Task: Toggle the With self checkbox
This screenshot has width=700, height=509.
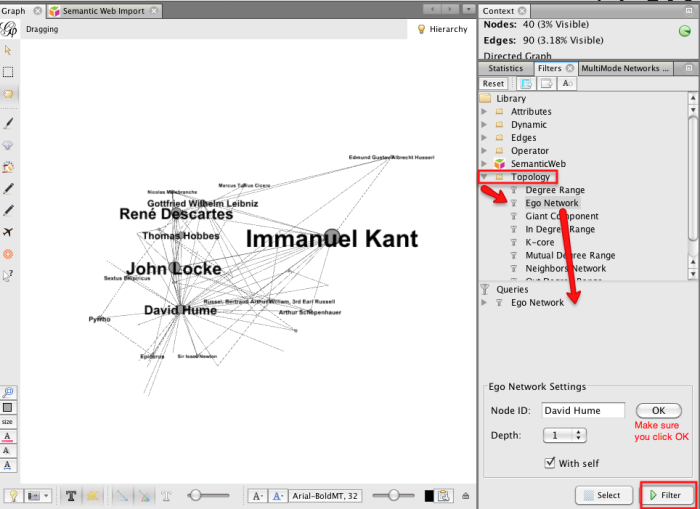Action: coord(551,462)
